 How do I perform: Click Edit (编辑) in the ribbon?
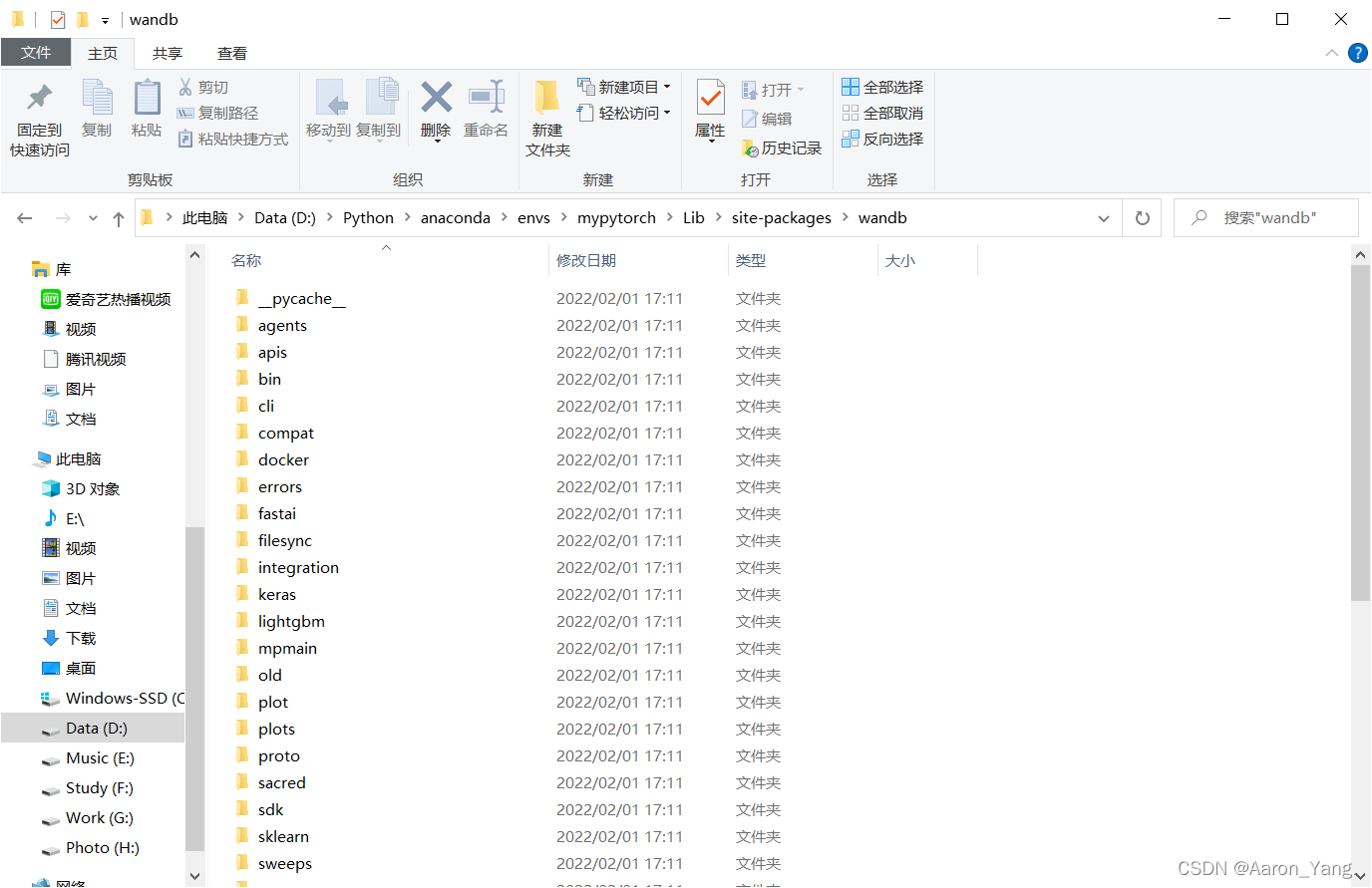pyautogui.click(x=766, y=120)
